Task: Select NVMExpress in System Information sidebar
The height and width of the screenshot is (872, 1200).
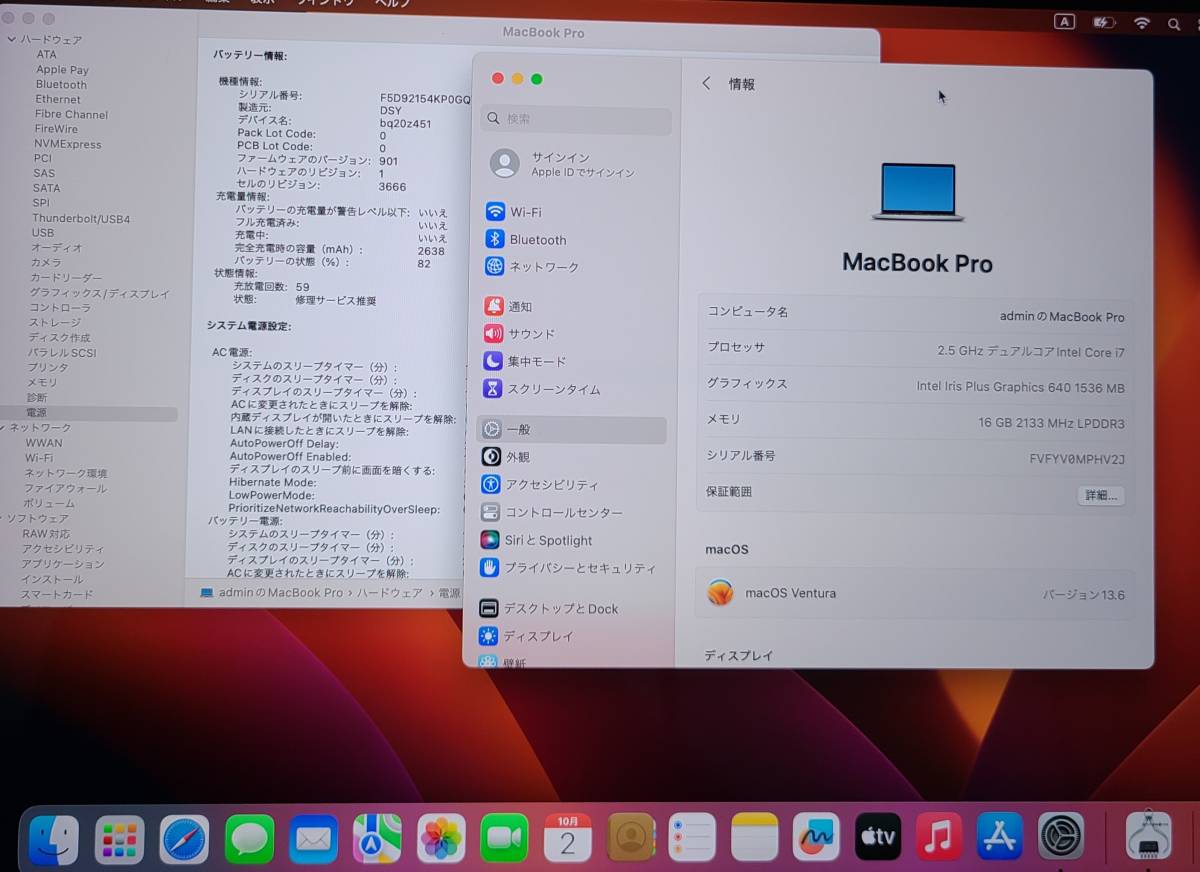Action: pyautogui.click(x=68, y=144)
